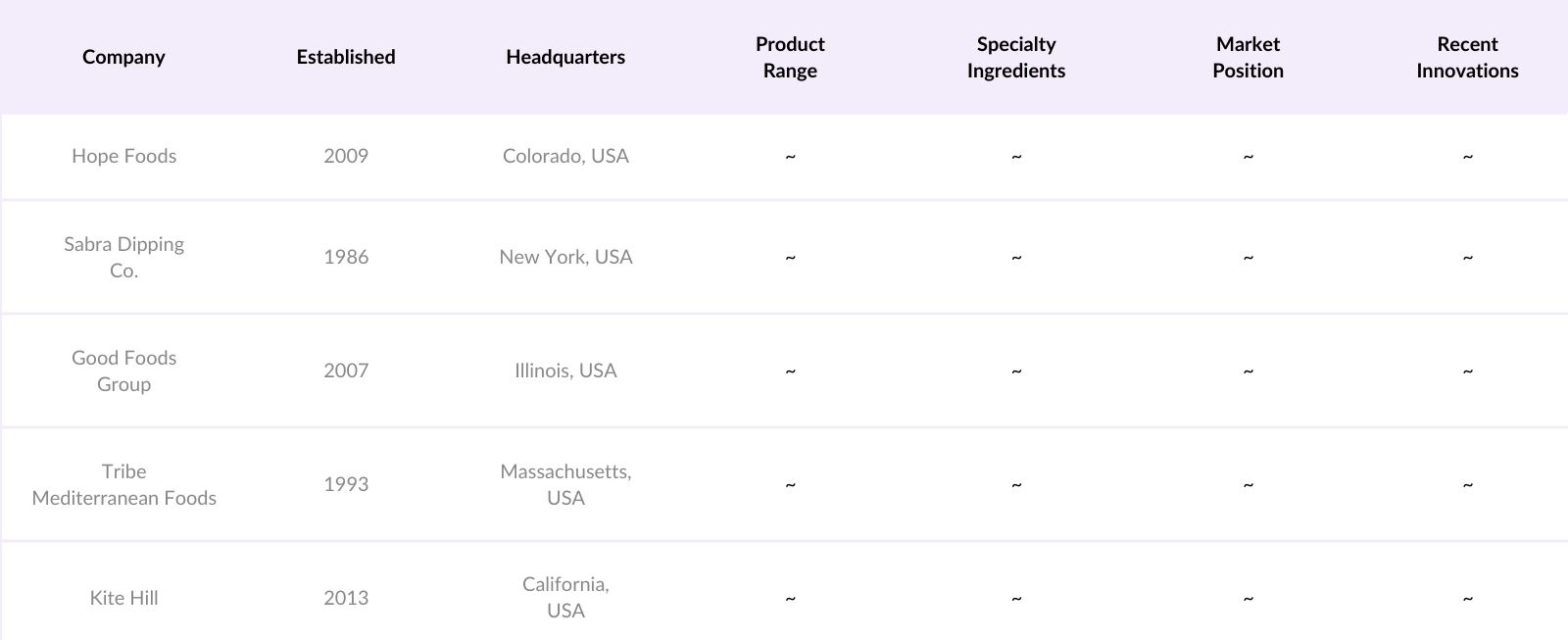Click Hope Foods' empty Product Range cell
This screenshot has height=640, width=1568.
tap(790, 156)
